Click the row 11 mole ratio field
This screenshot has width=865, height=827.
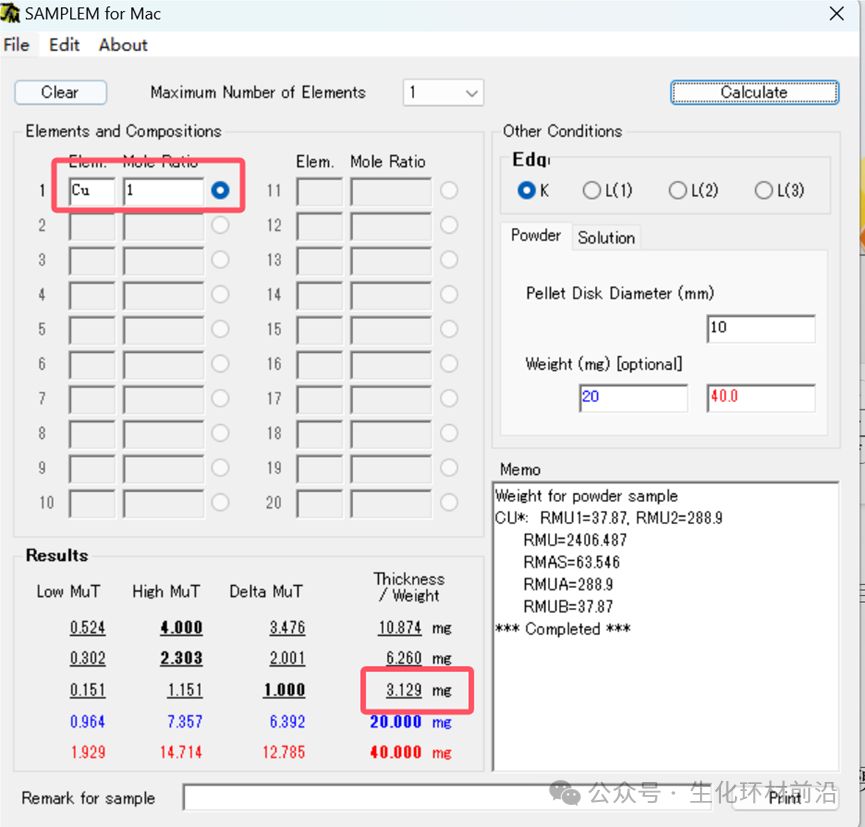point(391,191)
